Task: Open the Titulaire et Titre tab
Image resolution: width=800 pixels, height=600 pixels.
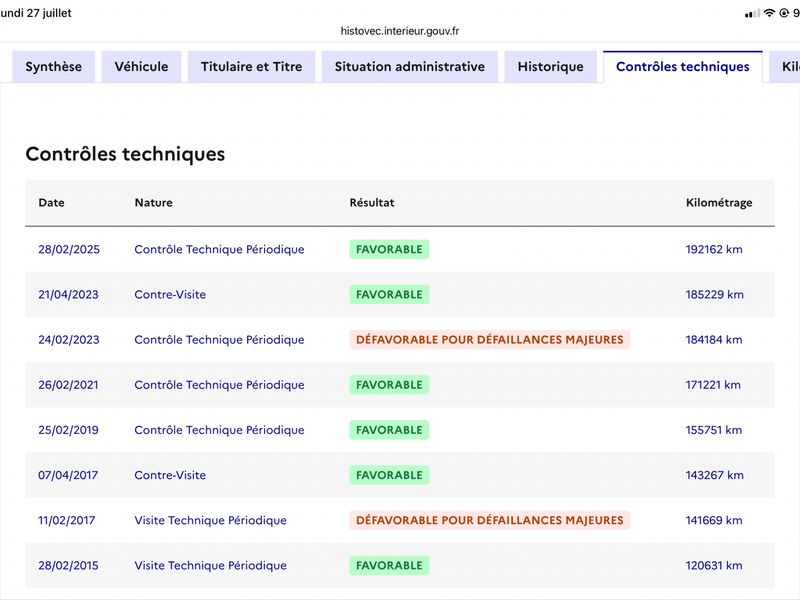Action: point(252,67)
